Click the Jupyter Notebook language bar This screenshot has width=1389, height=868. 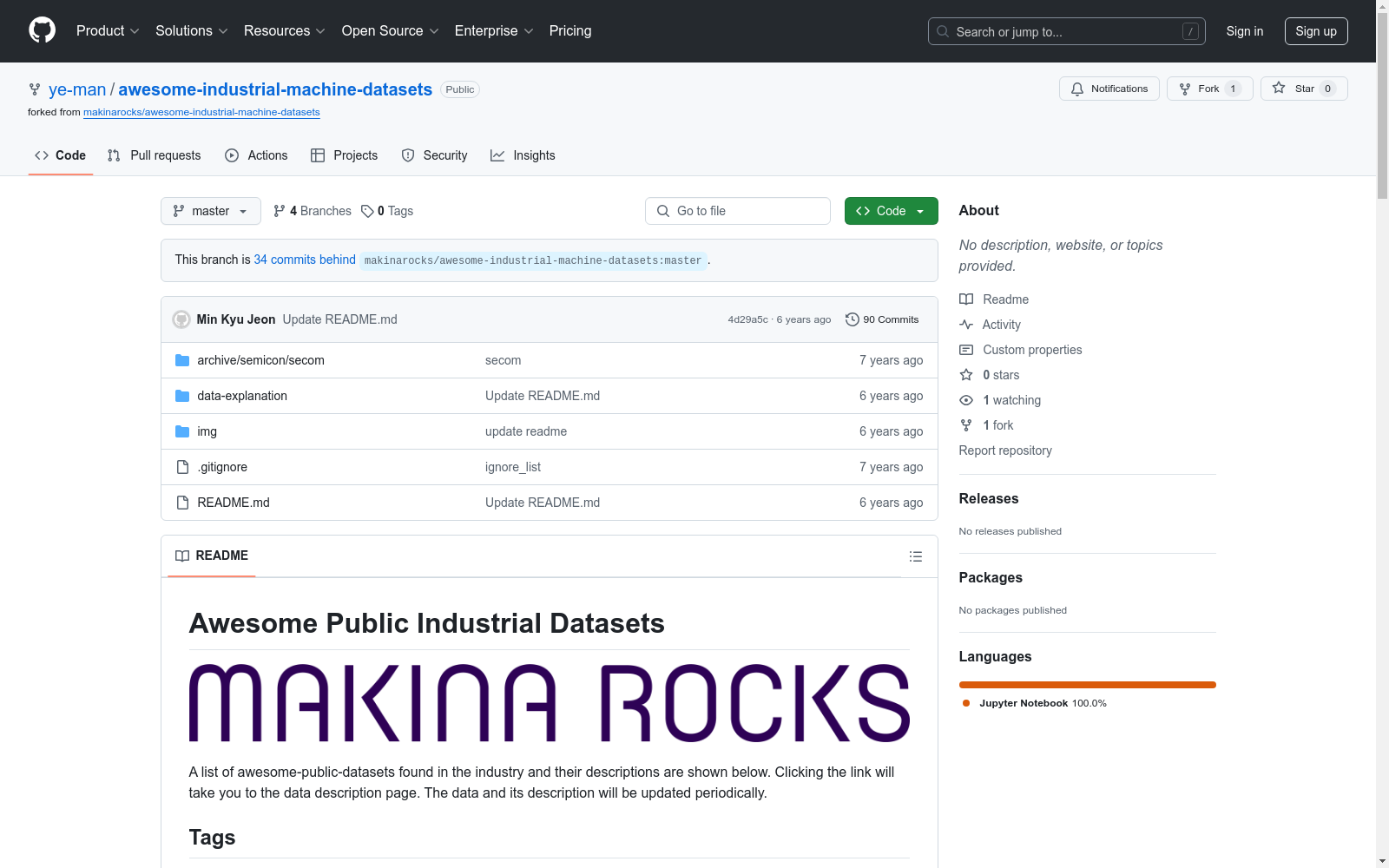(x=1088, y=685)
